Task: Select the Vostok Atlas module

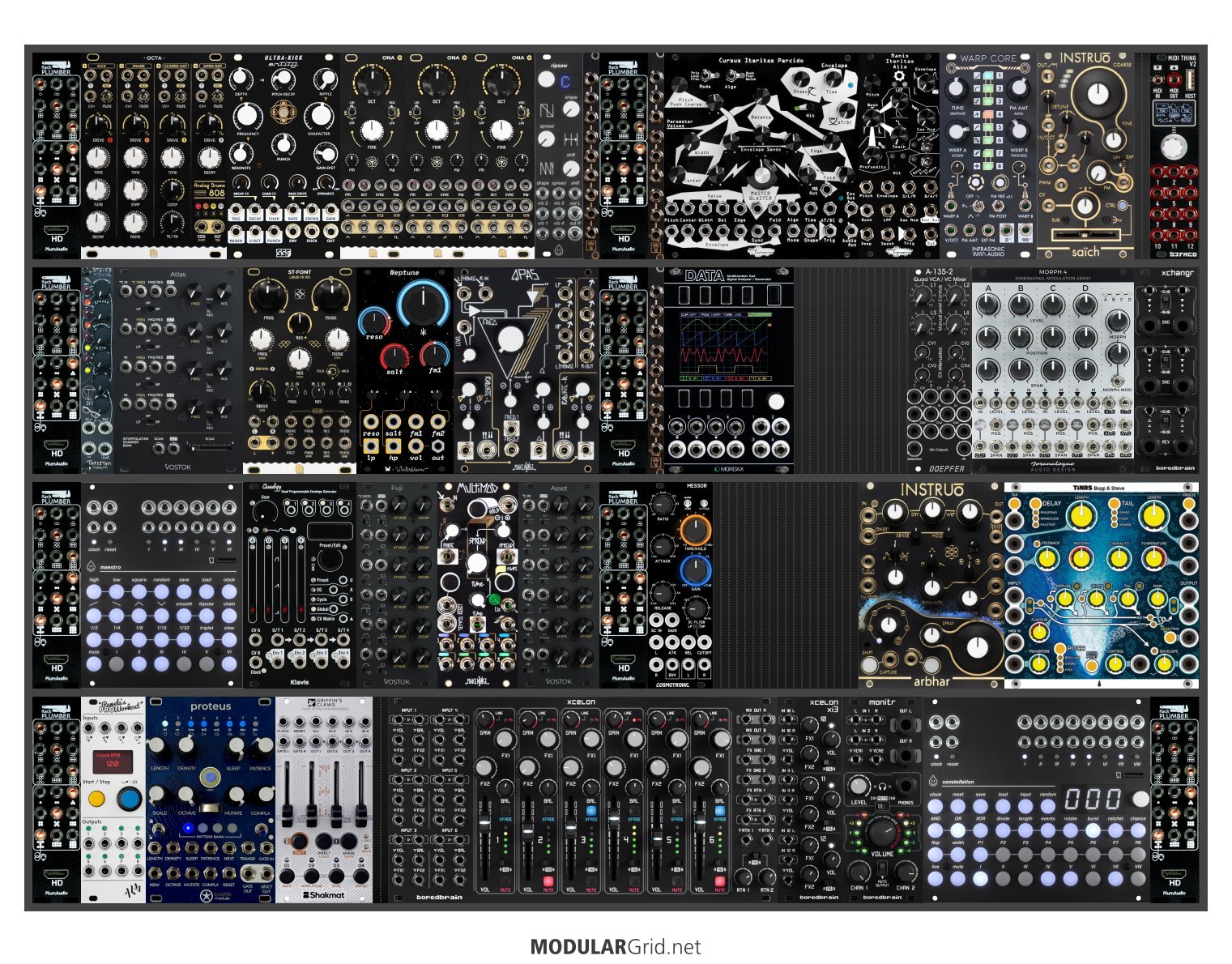Action: point(178,370)
